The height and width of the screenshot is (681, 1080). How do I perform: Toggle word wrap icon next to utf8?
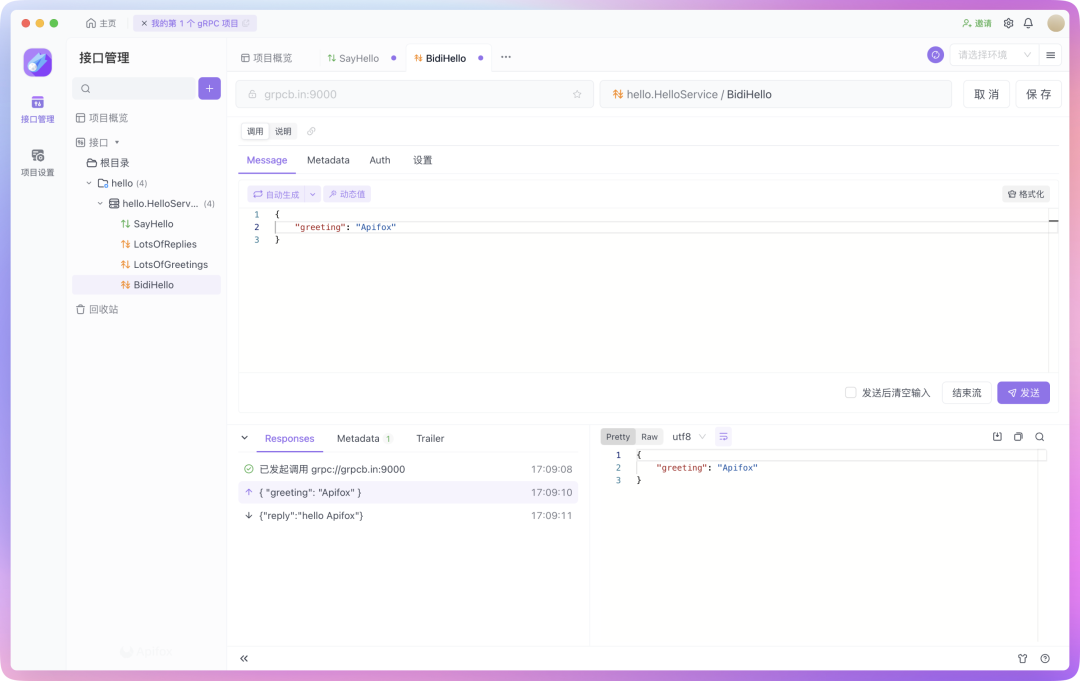(723, 437)
